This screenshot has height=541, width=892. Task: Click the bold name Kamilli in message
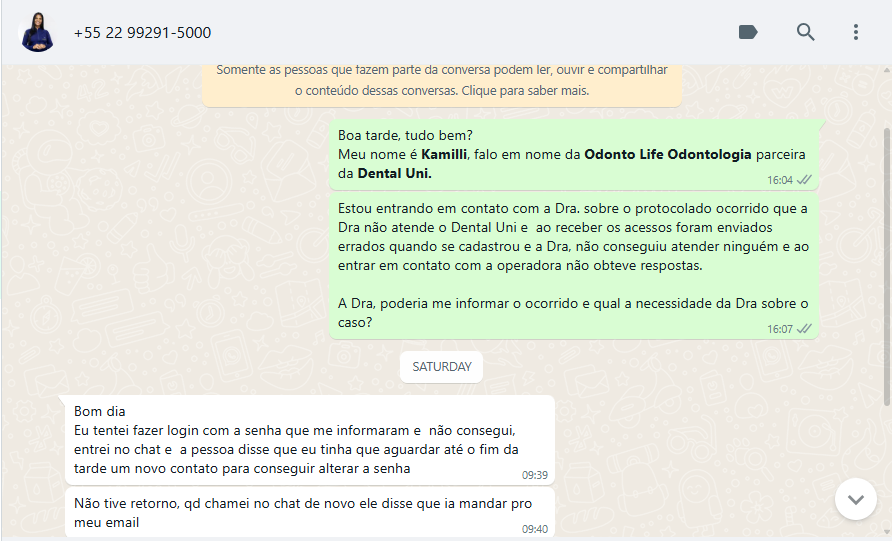click(x=444, y=155)
